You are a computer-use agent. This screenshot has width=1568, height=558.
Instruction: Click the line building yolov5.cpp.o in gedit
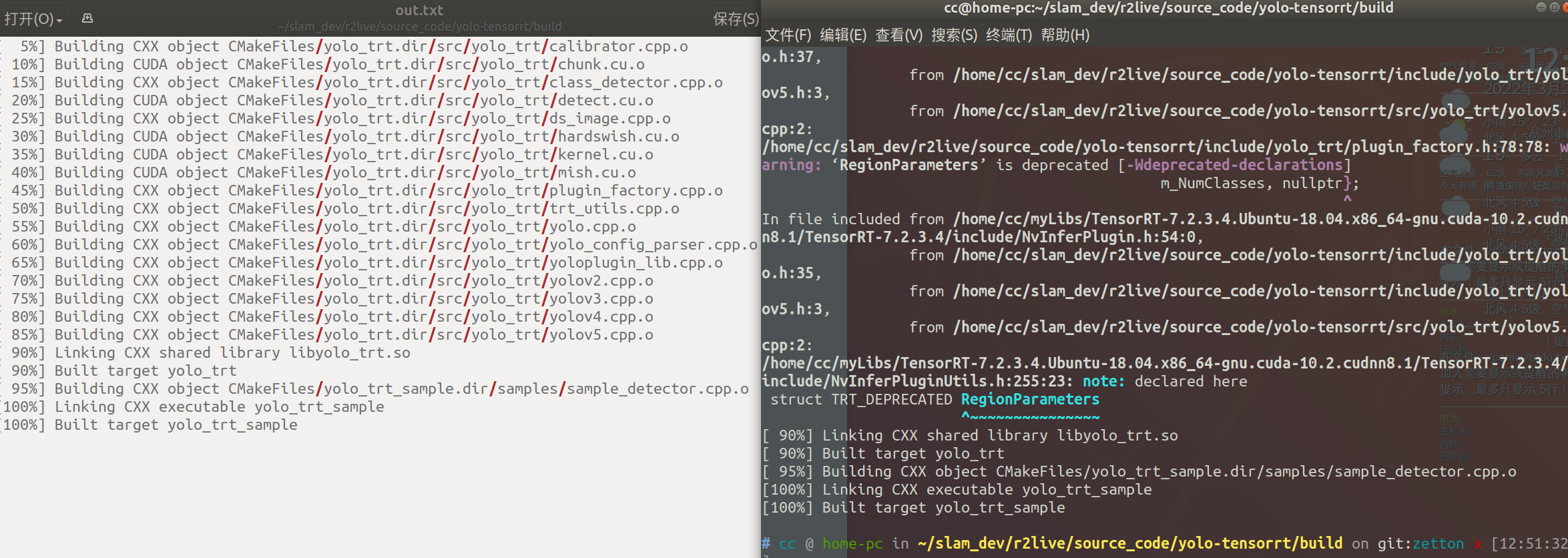328,334
